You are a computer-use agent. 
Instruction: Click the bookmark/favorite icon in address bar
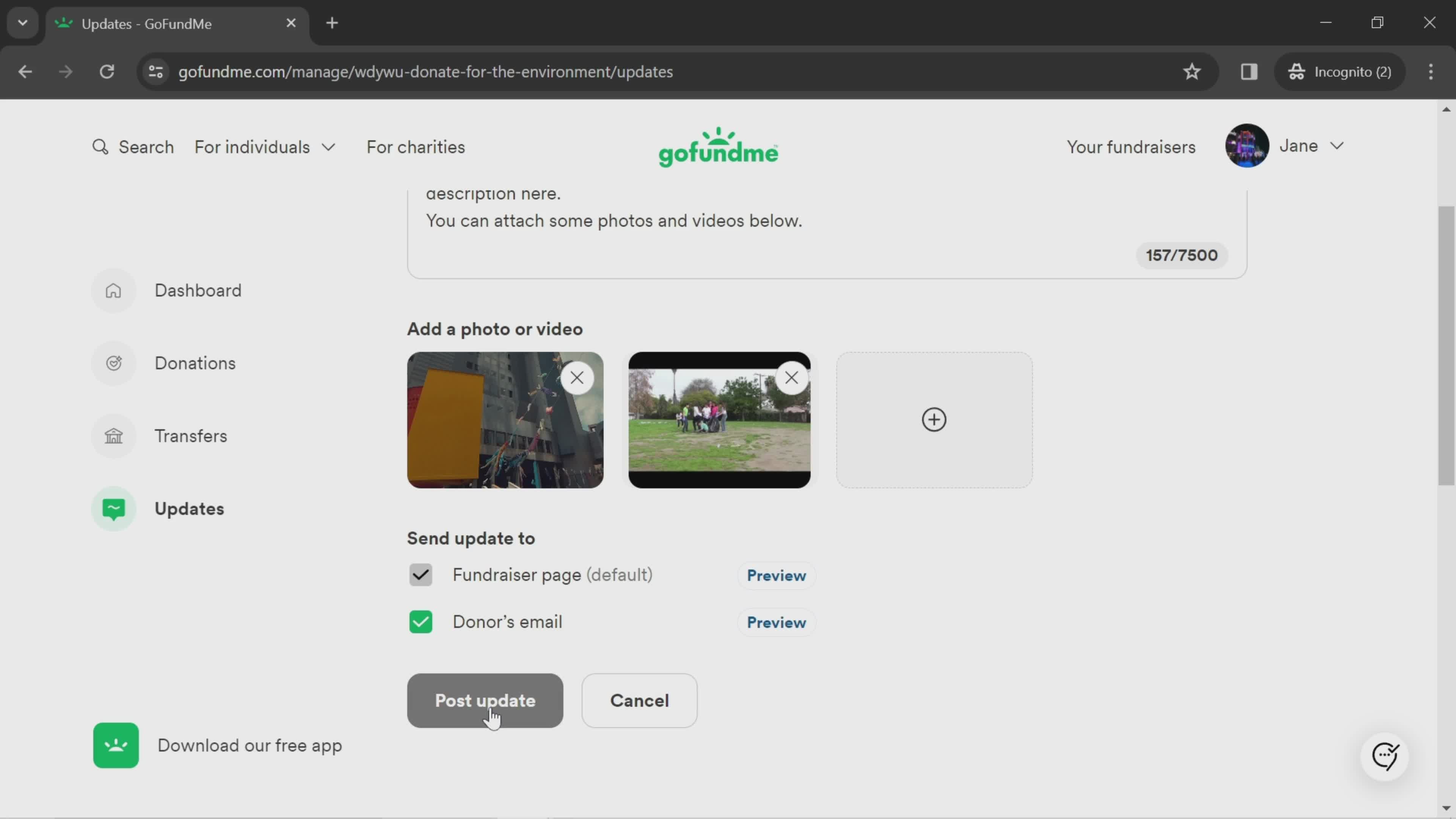[x=1193, y=71]
